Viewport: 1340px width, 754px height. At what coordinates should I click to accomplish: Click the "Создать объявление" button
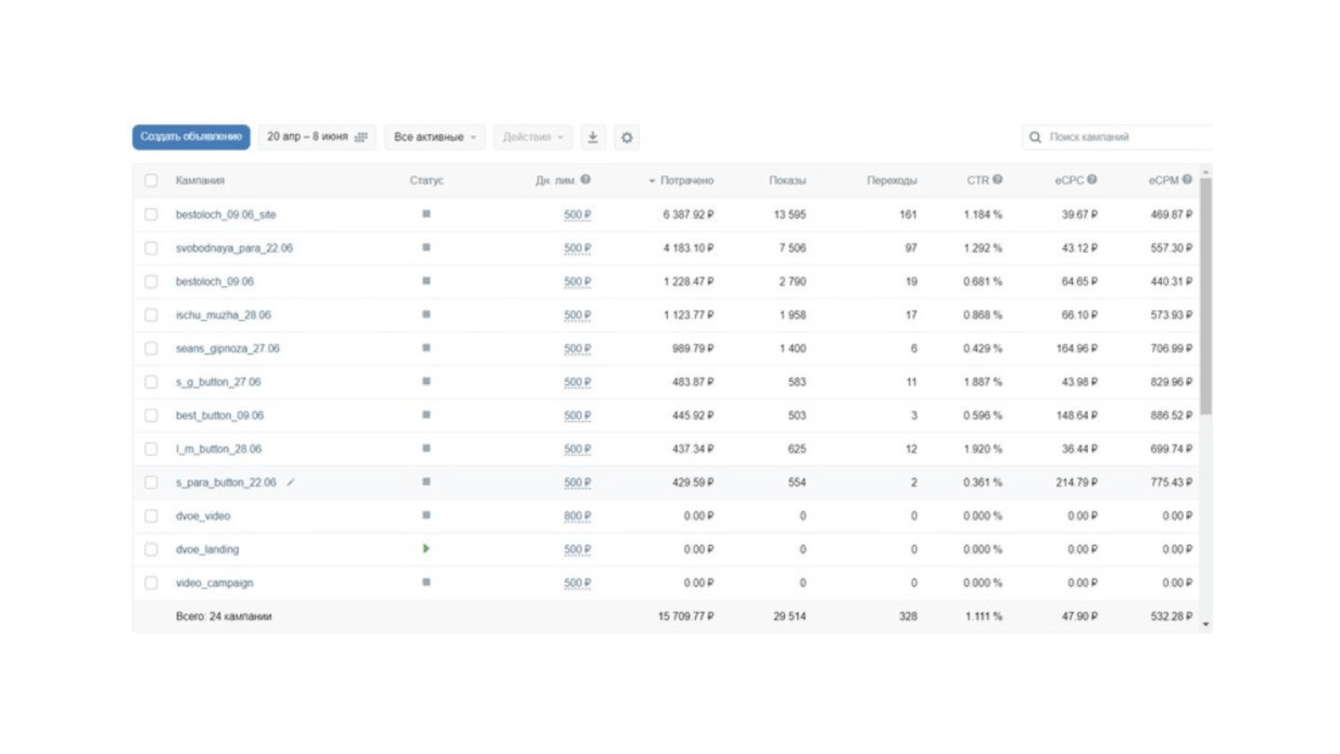coord(191,137)
